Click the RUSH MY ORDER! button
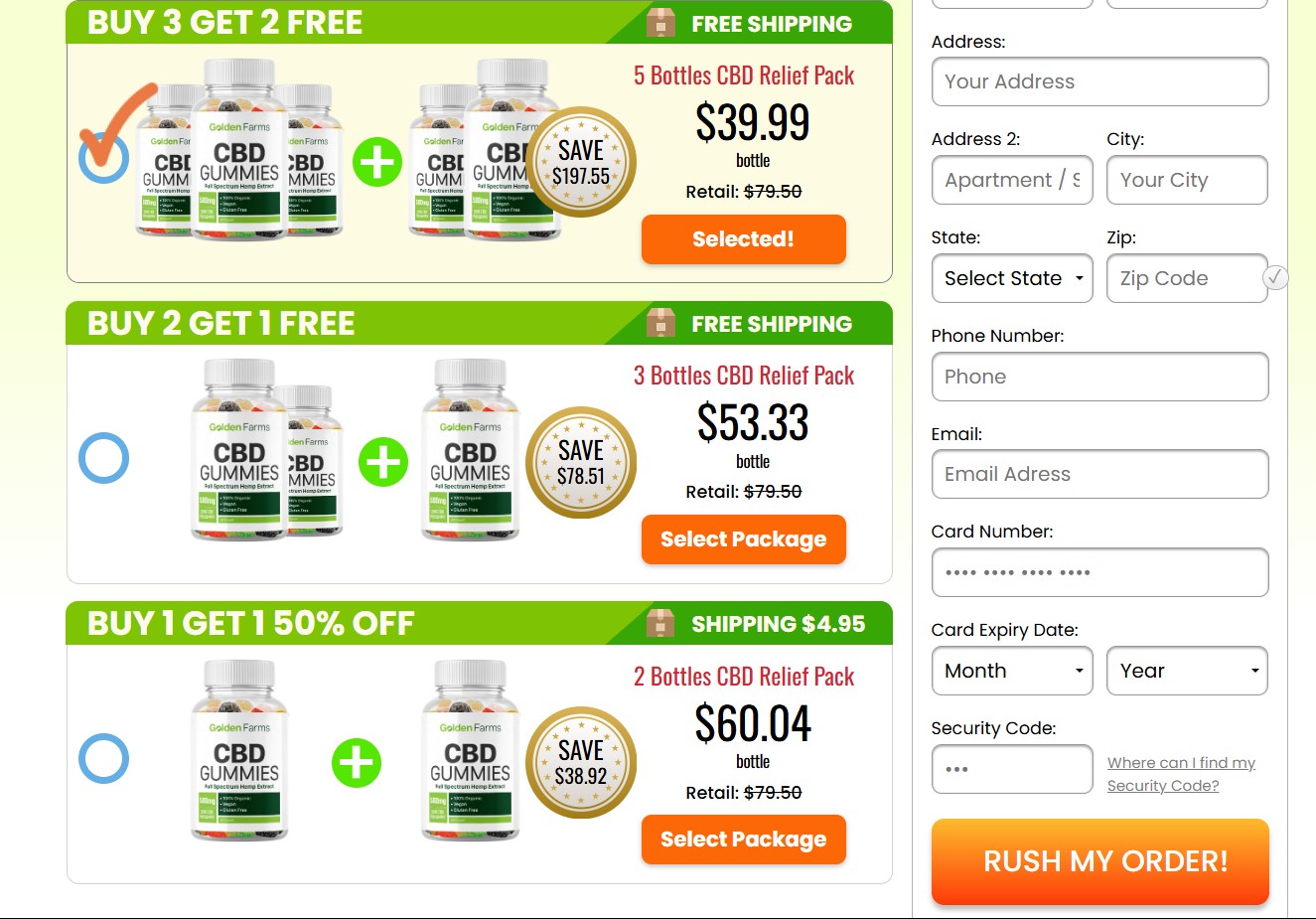This screenshot has height=919, width=1316. point(1100,861)
